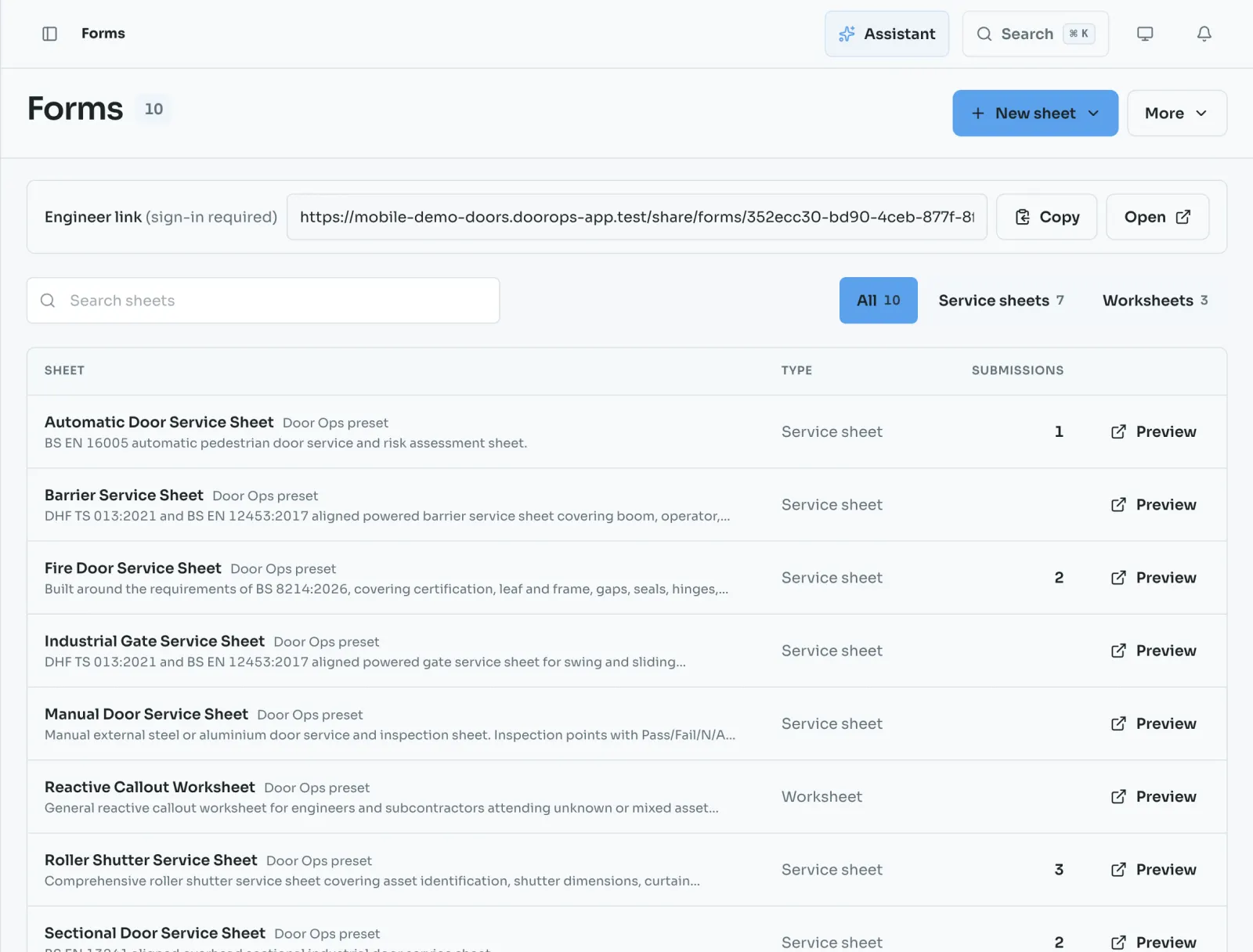Viewport: 1253px width, 952px height.
Task: Click the Forms breadcrumb in top bar
Action: [103, 34]
